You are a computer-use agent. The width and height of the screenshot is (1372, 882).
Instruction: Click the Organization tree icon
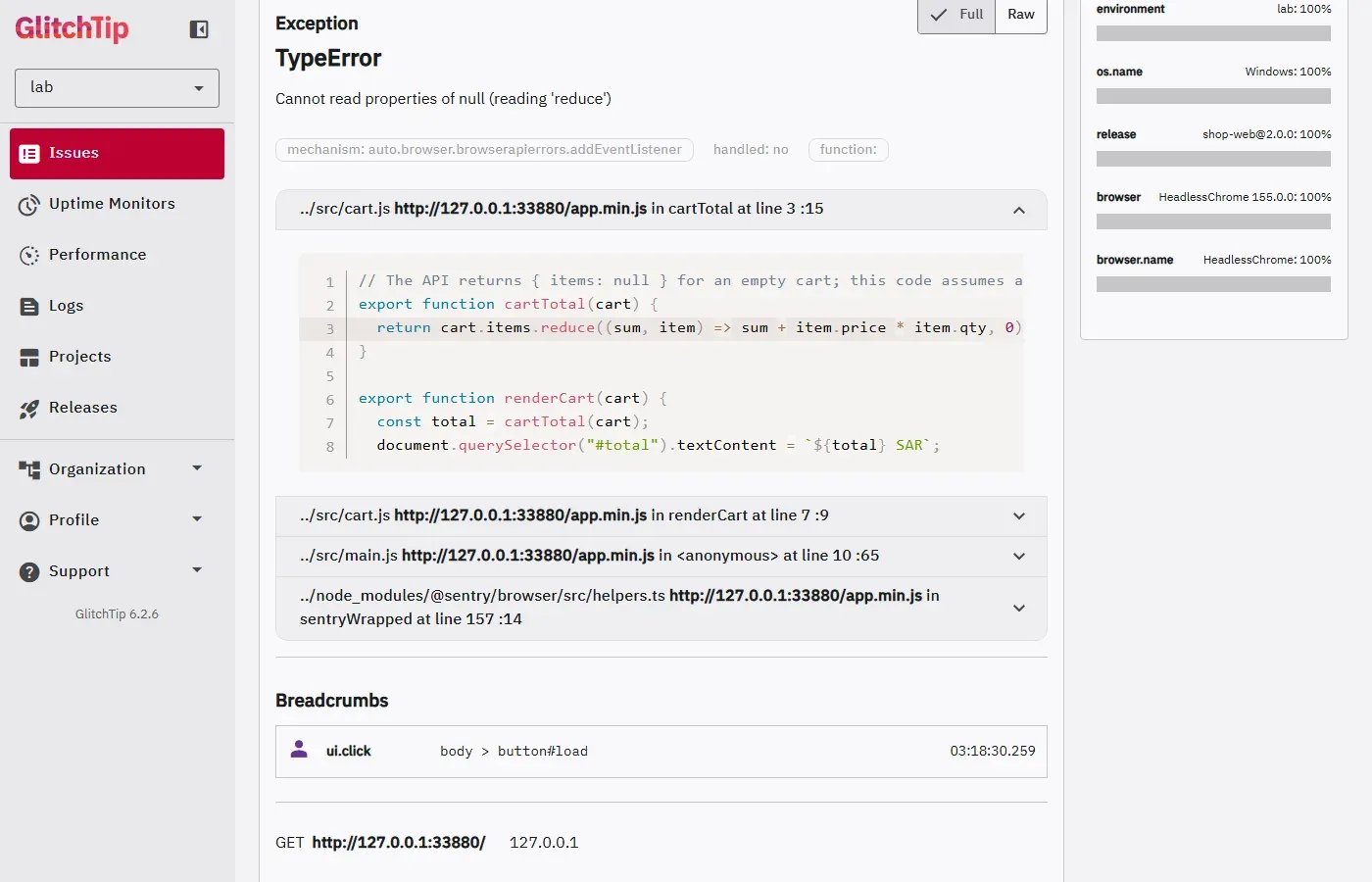(x=29, y=469)
